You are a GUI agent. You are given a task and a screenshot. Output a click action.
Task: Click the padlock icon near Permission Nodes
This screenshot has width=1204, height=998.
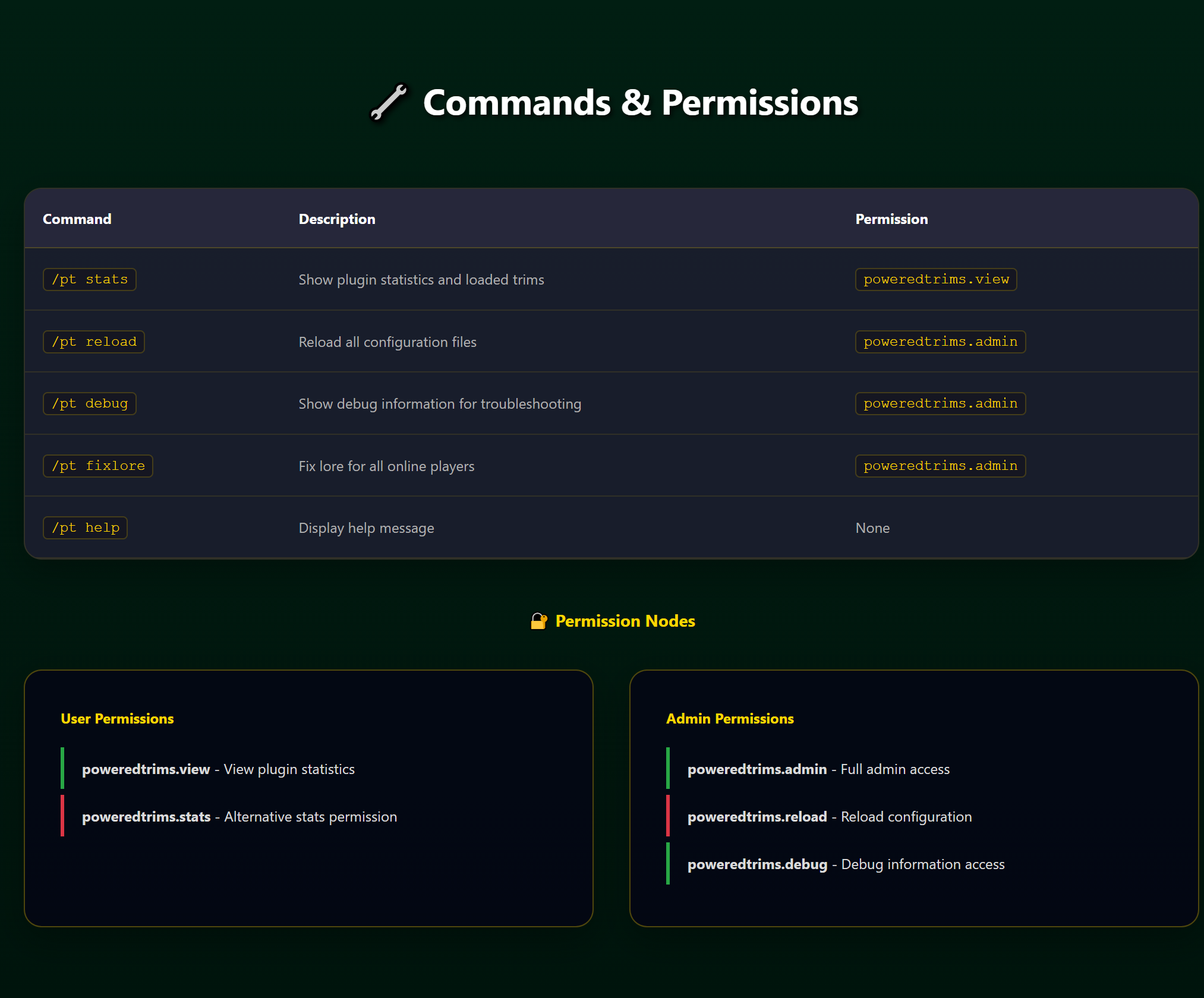pyautogui.click(x=538, y=621)
